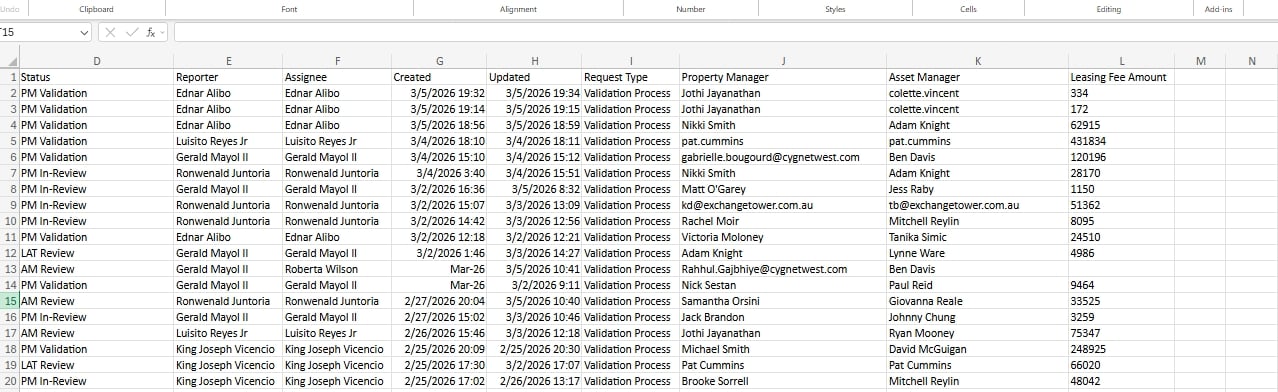
Task: Select column H header
Action: (x=534, y=62)
